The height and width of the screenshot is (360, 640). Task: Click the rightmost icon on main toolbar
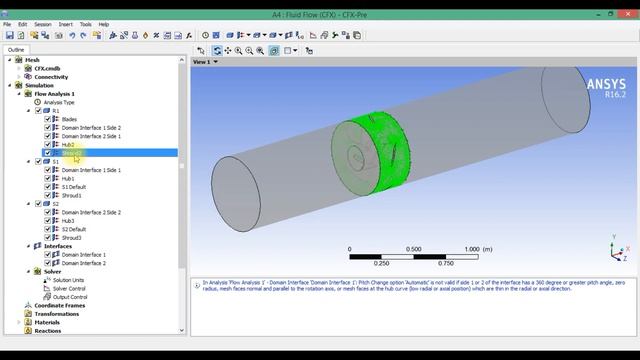357,36
